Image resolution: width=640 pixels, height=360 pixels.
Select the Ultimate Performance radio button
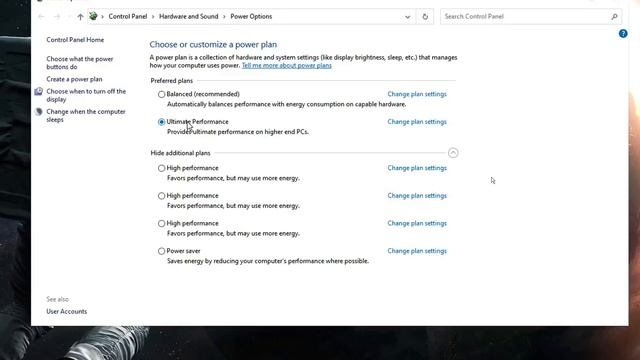[x=162, y=122]
